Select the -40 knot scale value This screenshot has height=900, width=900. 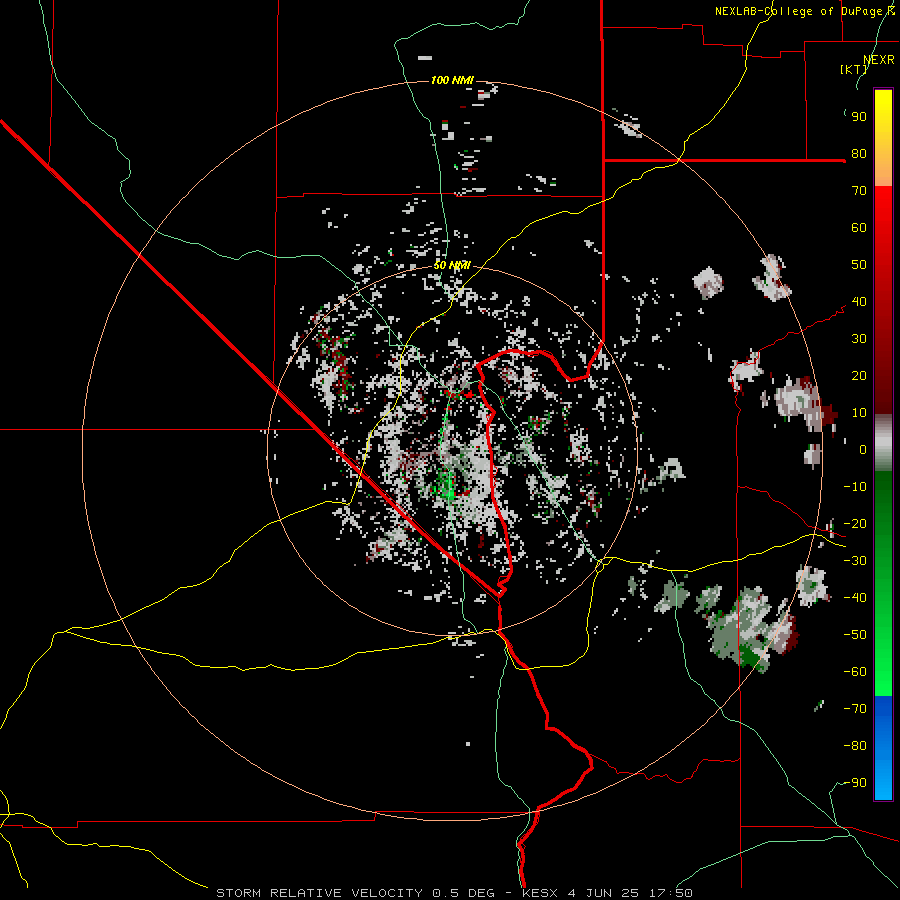point(855,598)
